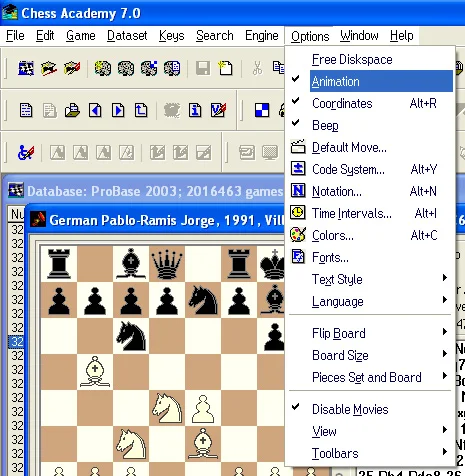Expand the Board Size submenu
465x476 pixels.
[x=370, y=355]
